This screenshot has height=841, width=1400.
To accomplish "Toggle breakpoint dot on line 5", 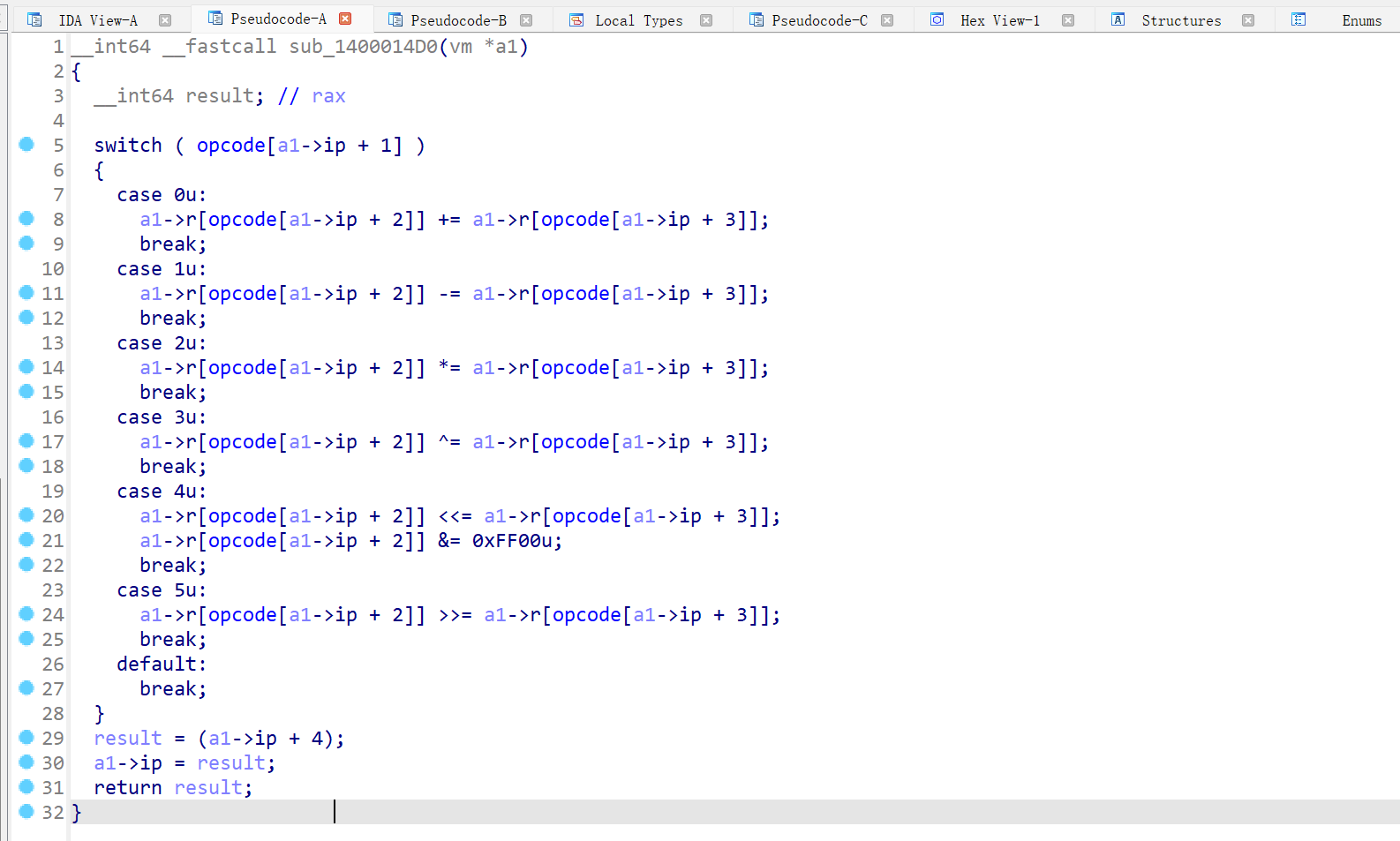I will click(x=26, y=144).
